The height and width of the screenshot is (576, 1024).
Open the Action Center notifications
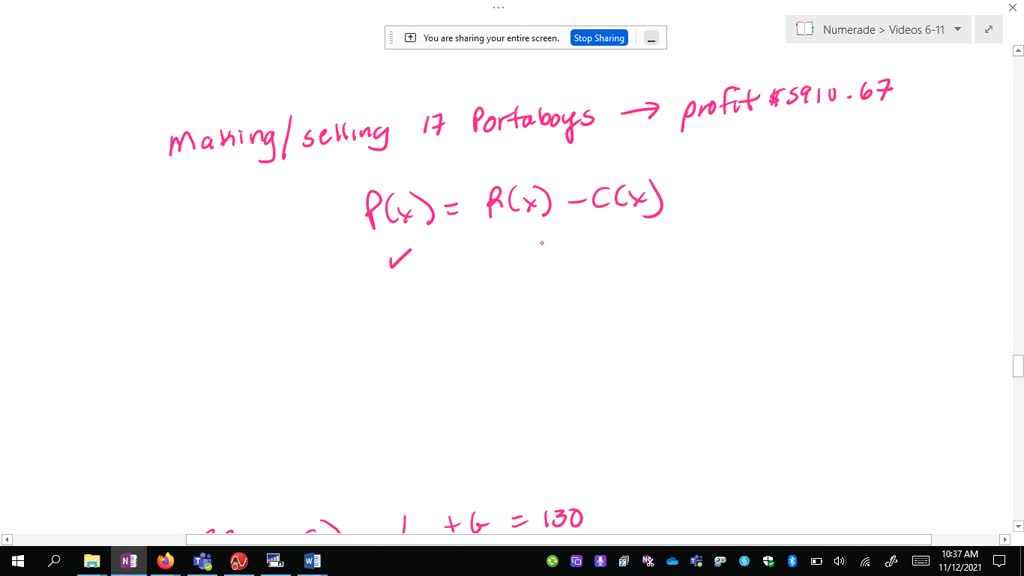tap(1000, 561)
